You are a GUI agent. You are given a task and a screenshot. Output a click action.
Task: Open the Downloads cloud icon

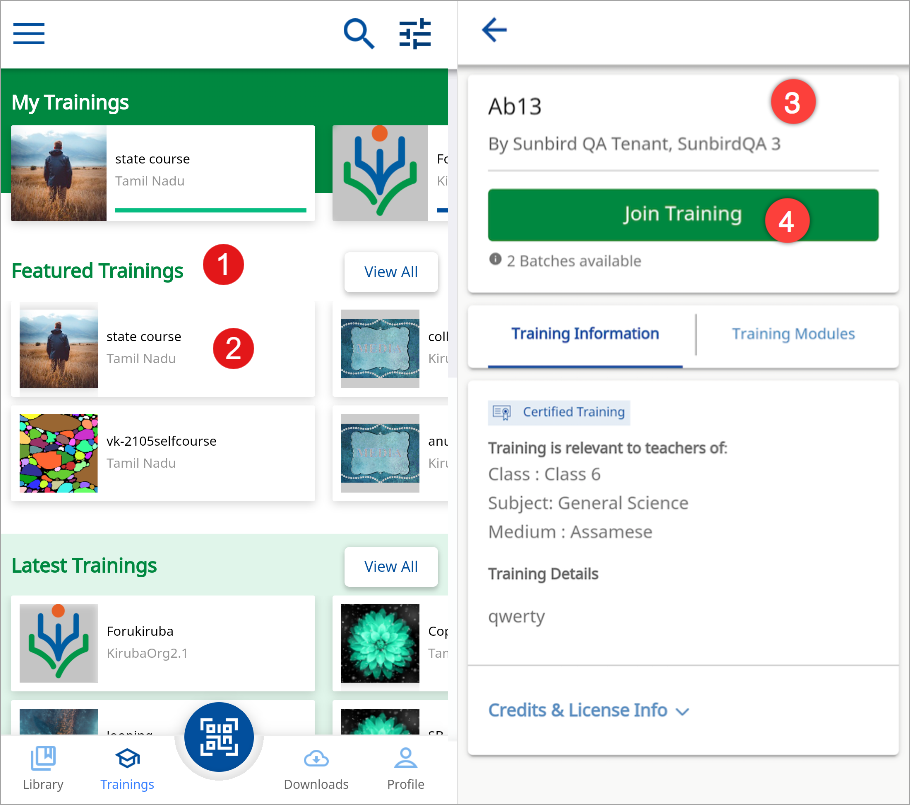(x=316, y=759)
